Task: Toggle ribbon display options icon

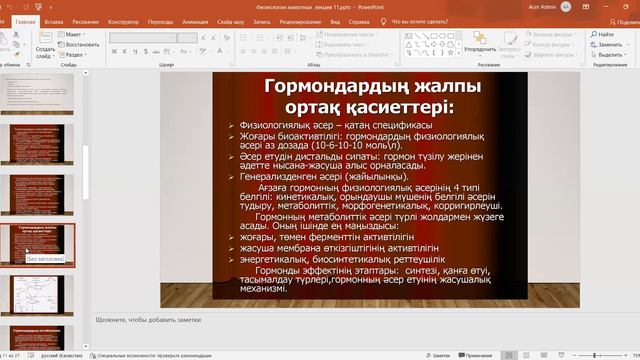Action: click(x=586, y=7)
